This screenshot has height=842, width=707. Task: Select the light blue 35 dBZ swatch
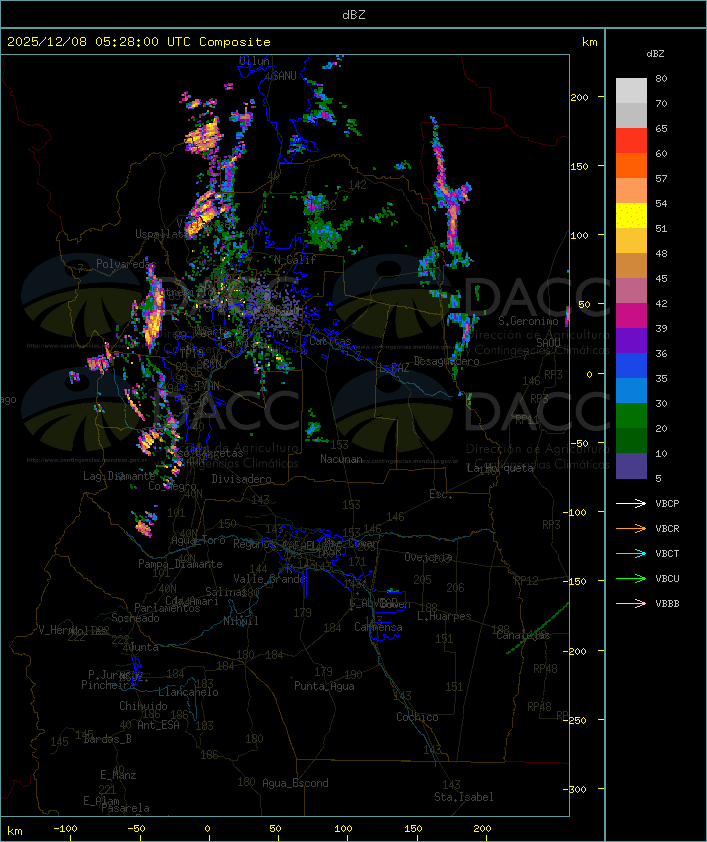[x=631, y=390]
